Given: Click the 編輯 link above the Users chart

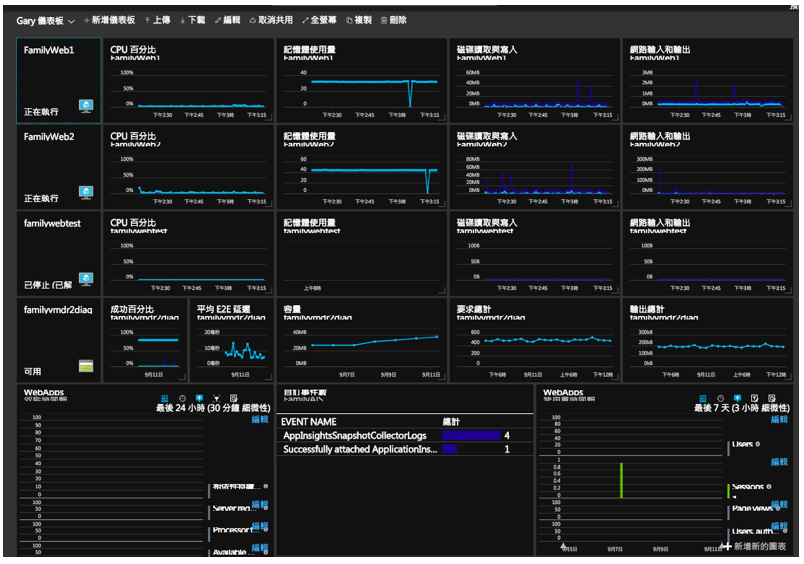Looking at the screenshot, I should [x=779, y=419].
